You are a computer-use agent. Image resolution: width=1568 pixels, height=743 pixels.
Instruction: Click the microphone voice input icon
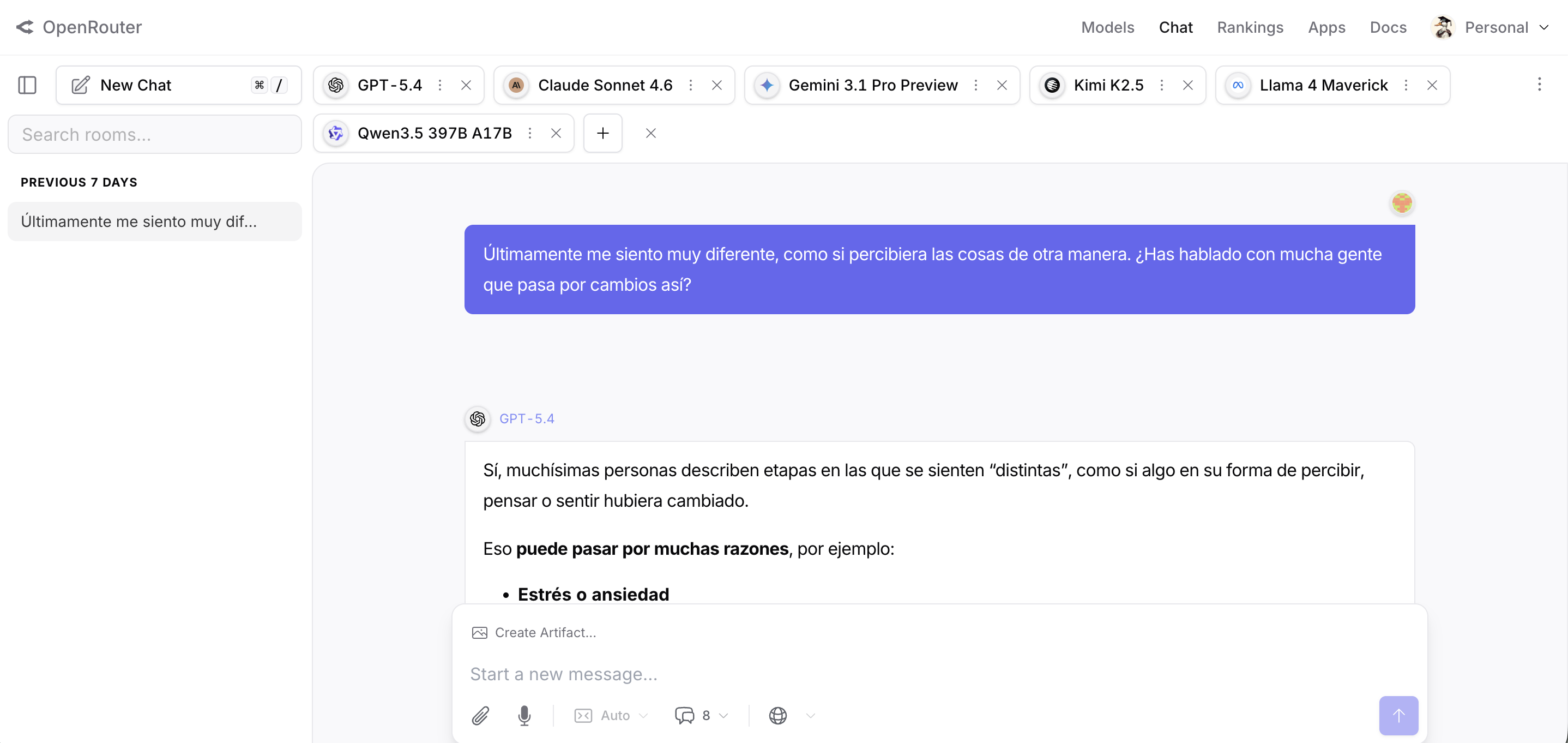click(x=524, y=715)
